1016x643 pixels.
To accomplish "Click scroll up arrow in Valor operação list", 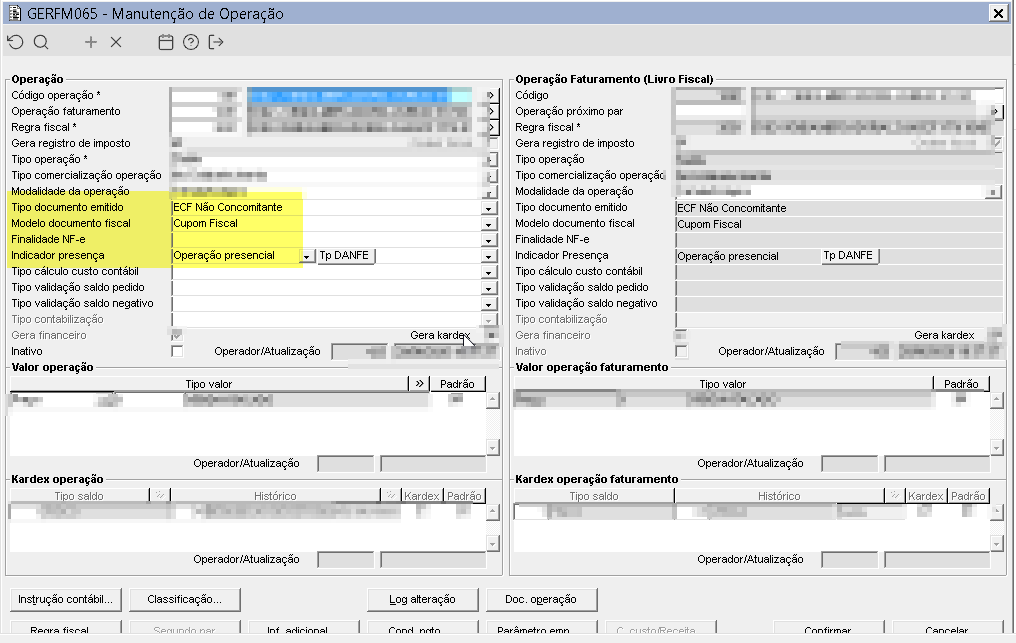I will tap(493, 400).
